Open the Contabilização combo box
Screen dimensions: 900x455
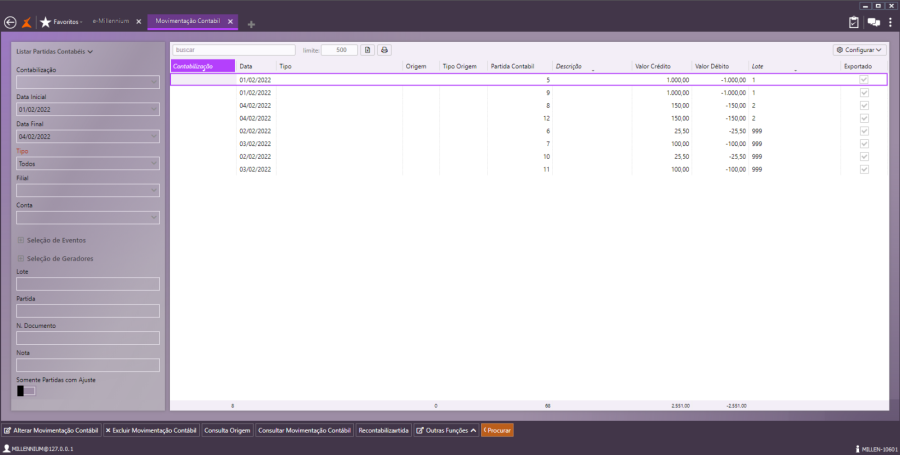coord(88,82)
